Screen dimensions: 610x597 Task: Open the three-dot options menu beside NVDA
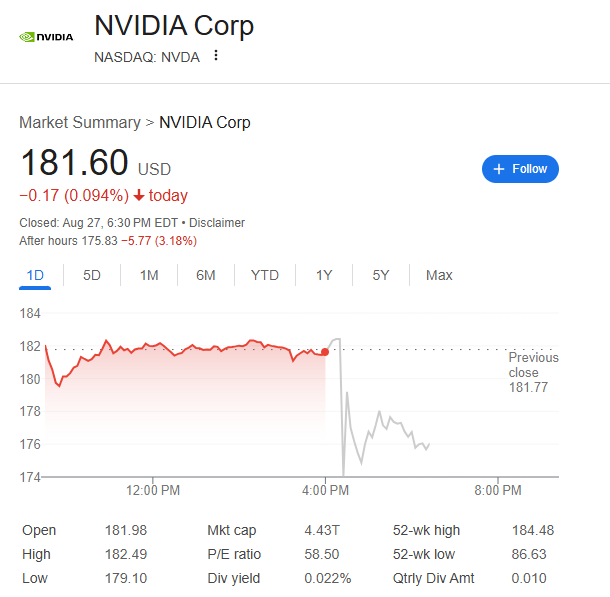point(215,56)
